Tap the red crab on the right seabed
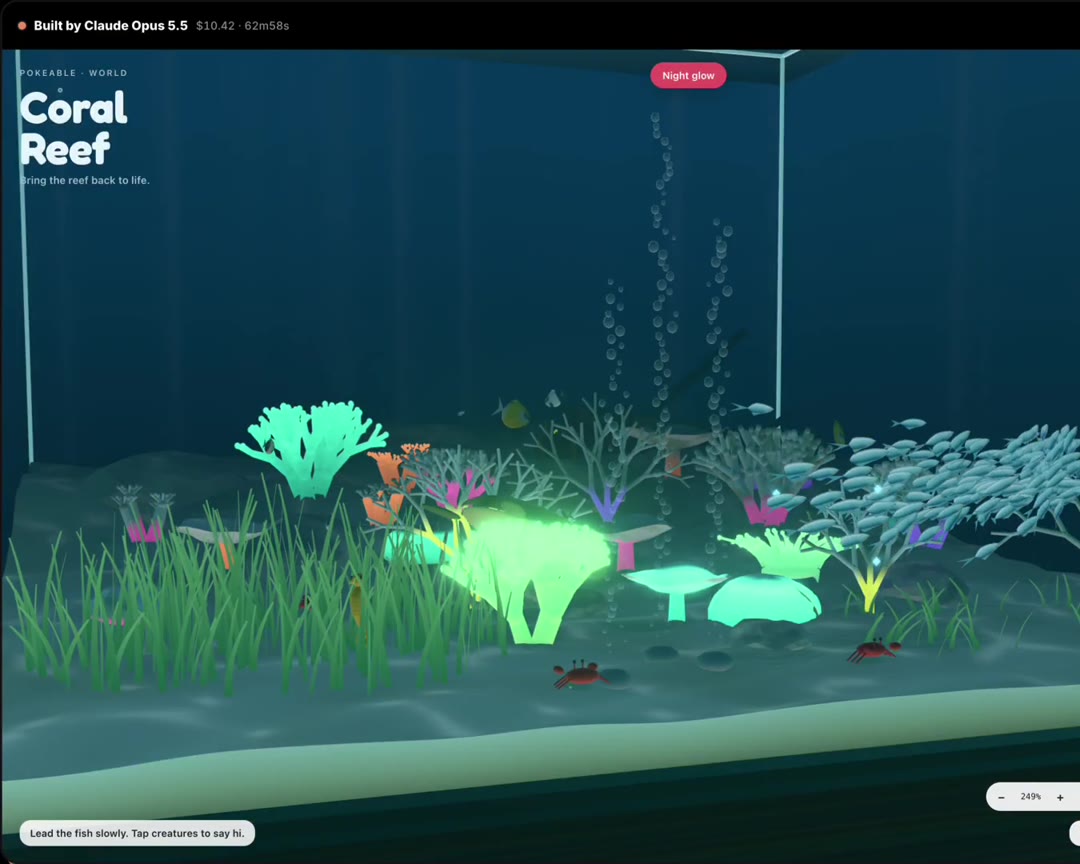The width and height of the screenshot is (1080, 864). 875,649
